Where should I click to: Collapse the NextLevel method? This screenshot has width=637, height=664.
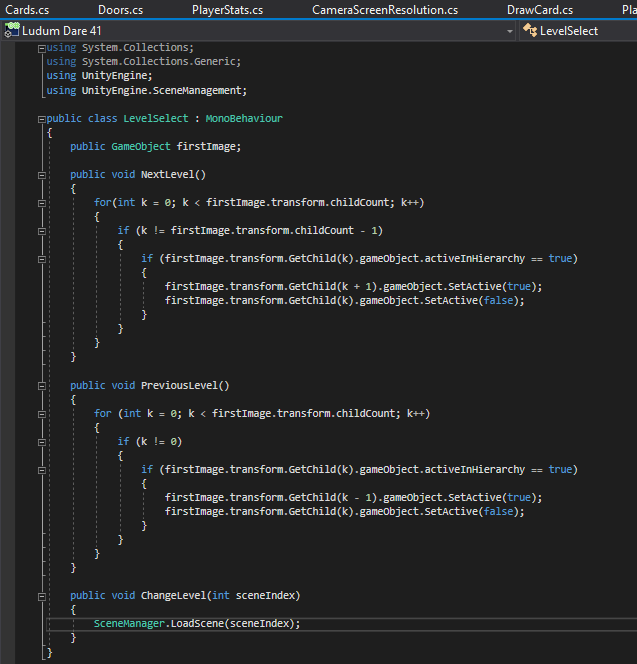42,175
